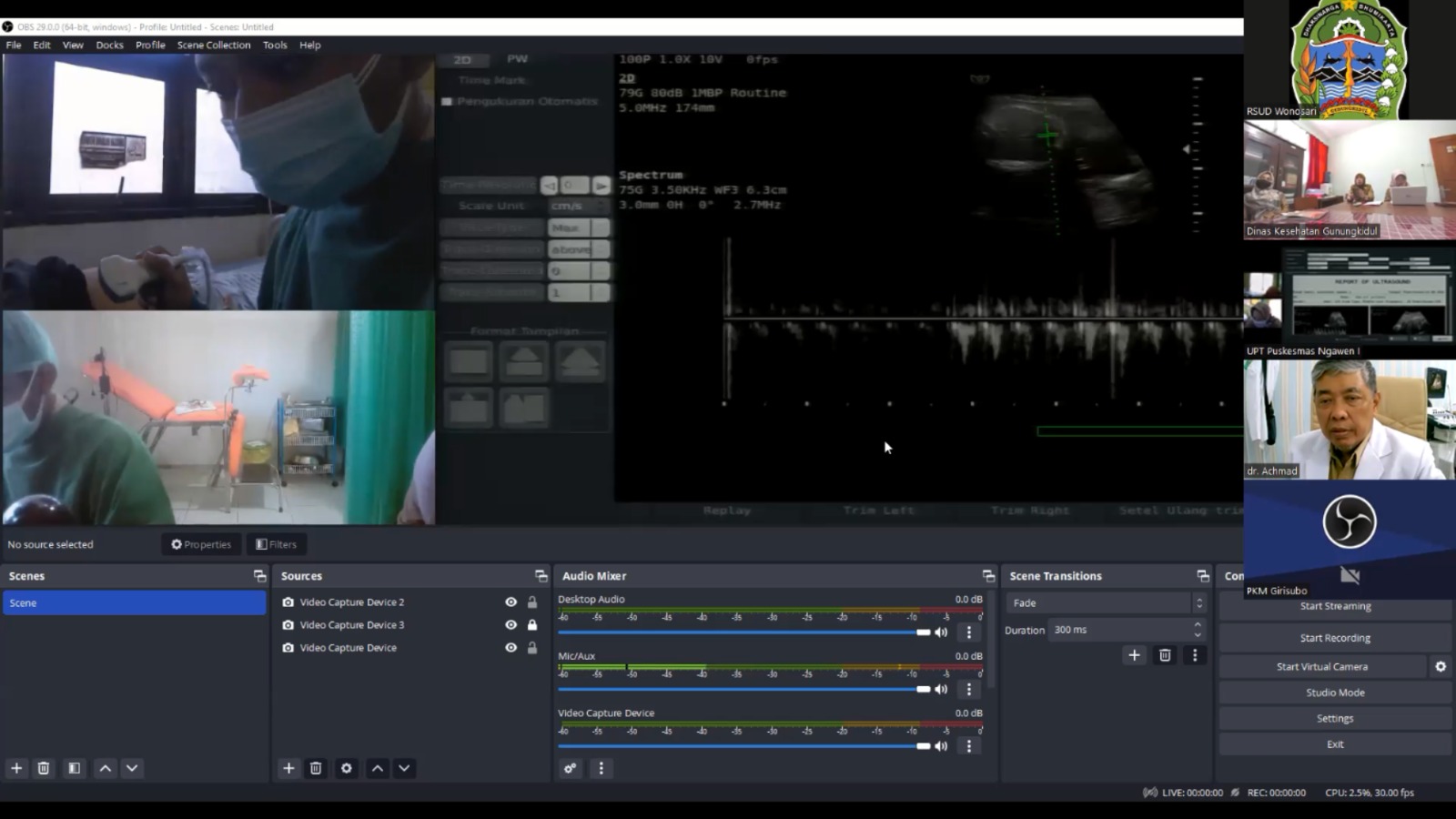The width and height of the screenshot is (1456, 819).
Task: Click the RSUD Wonosari participant thumbnail
Action: pos(1350,60)
